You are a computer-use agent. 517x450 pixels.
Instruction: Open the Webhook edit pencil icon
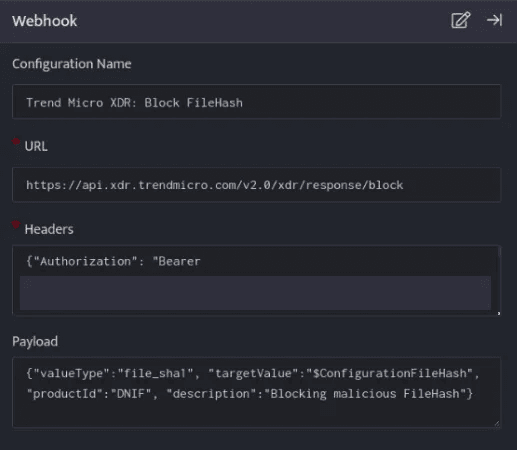461,20
